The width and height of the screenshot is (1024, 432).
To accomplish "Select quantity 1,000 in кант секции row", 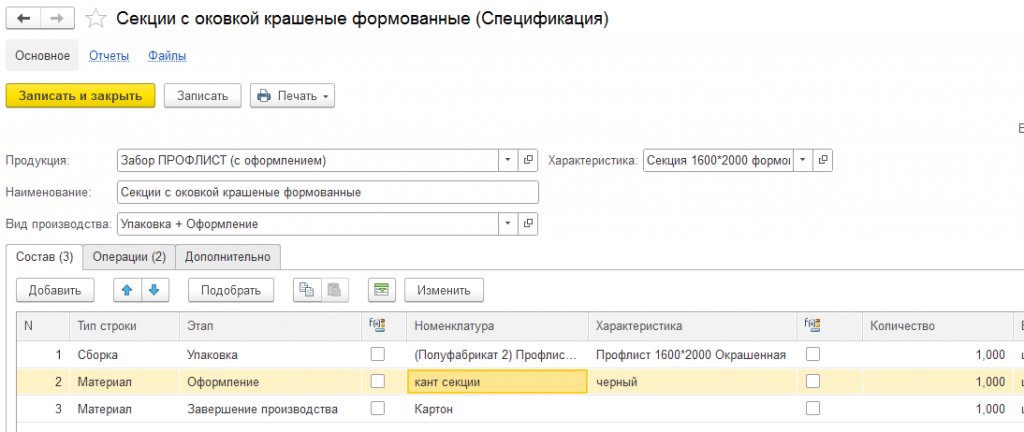I will pos(937,382).
